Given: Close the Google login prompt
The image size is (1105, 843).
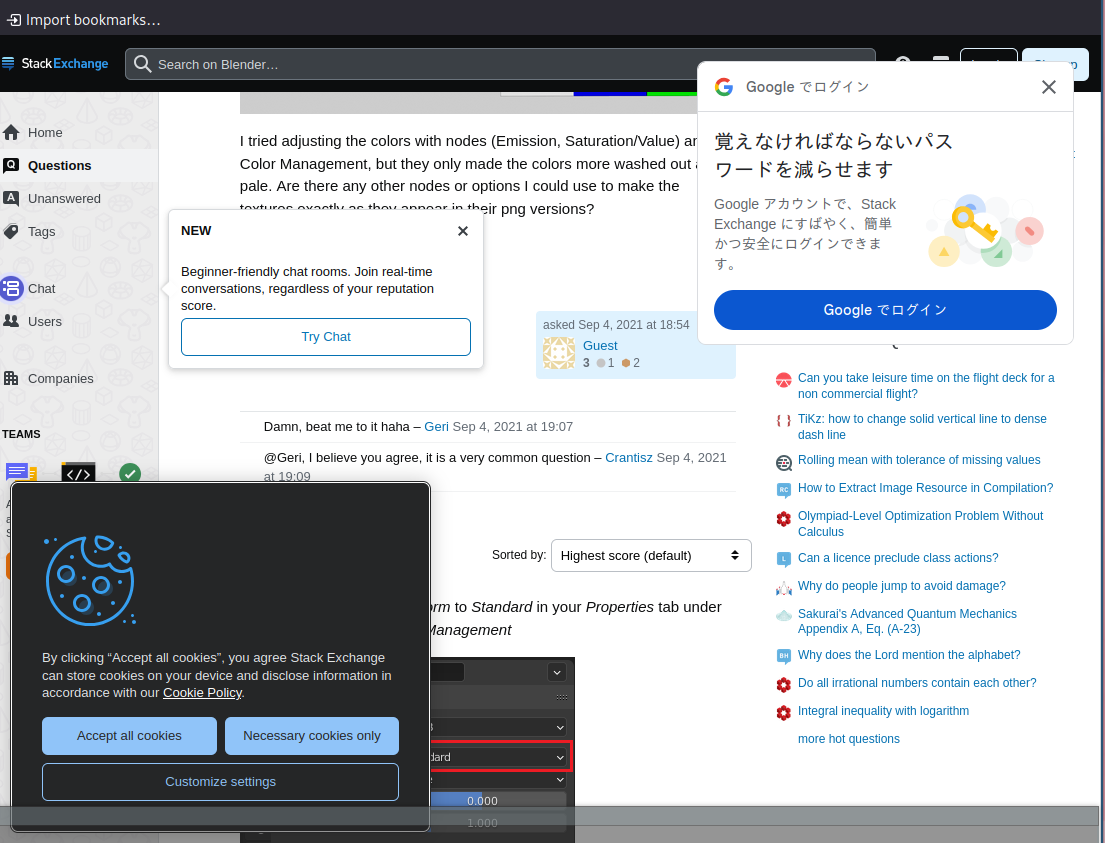Looking at the screenshot, I should pyautogui.click(x=1049, y=87).
